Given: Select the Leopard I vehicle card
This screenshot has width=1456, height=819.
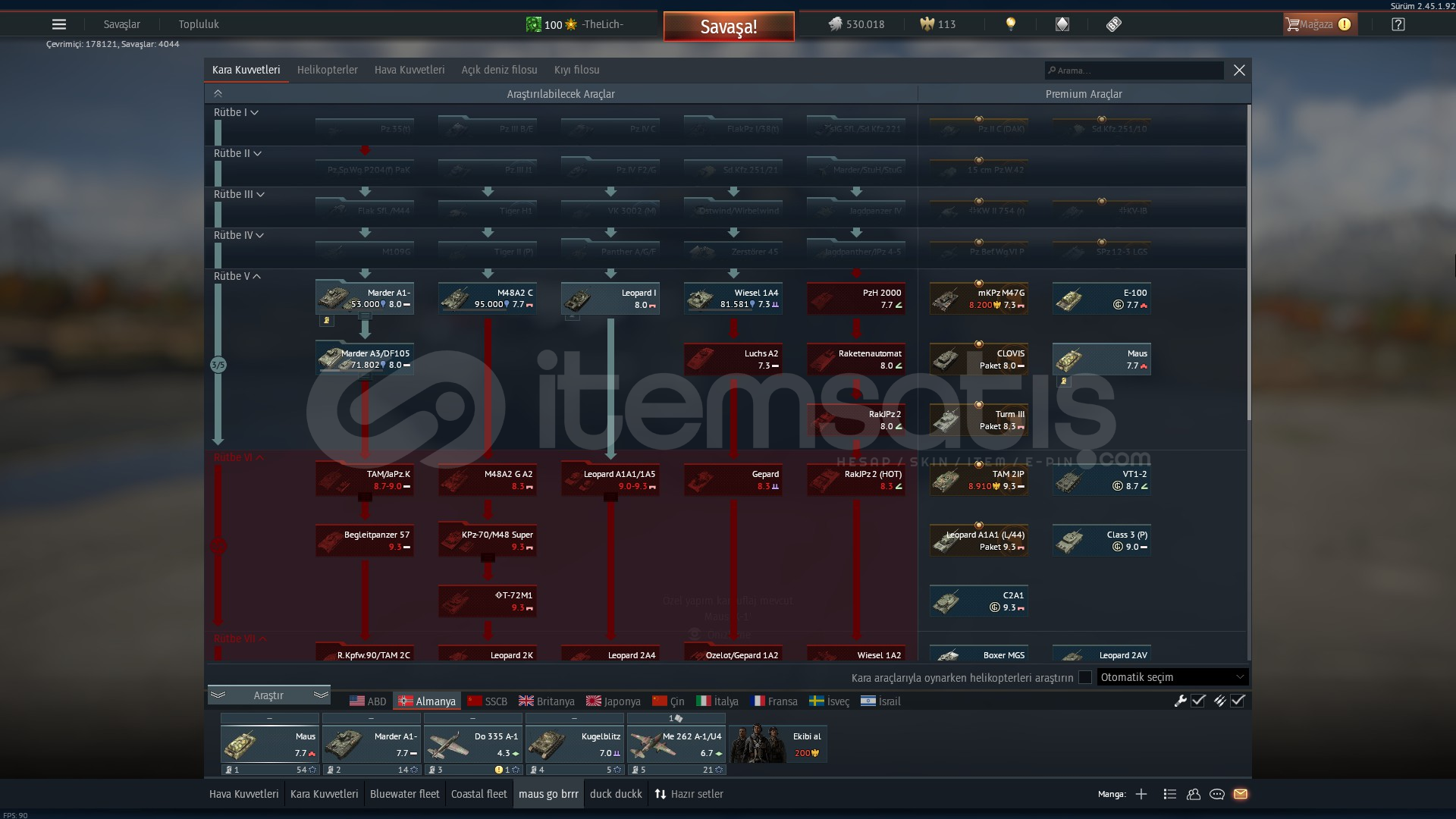Looking at the screenshot, I should 610,299.
